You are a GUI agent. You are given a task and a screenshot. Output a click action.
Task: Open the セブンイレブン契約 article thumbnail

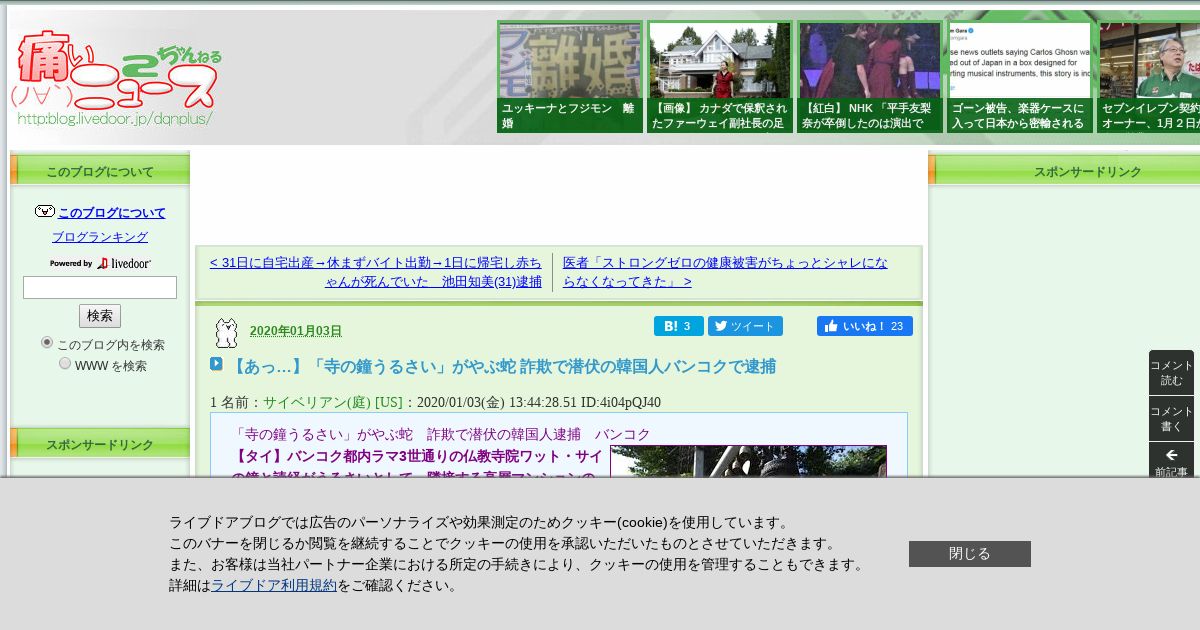pos(1148,77)
